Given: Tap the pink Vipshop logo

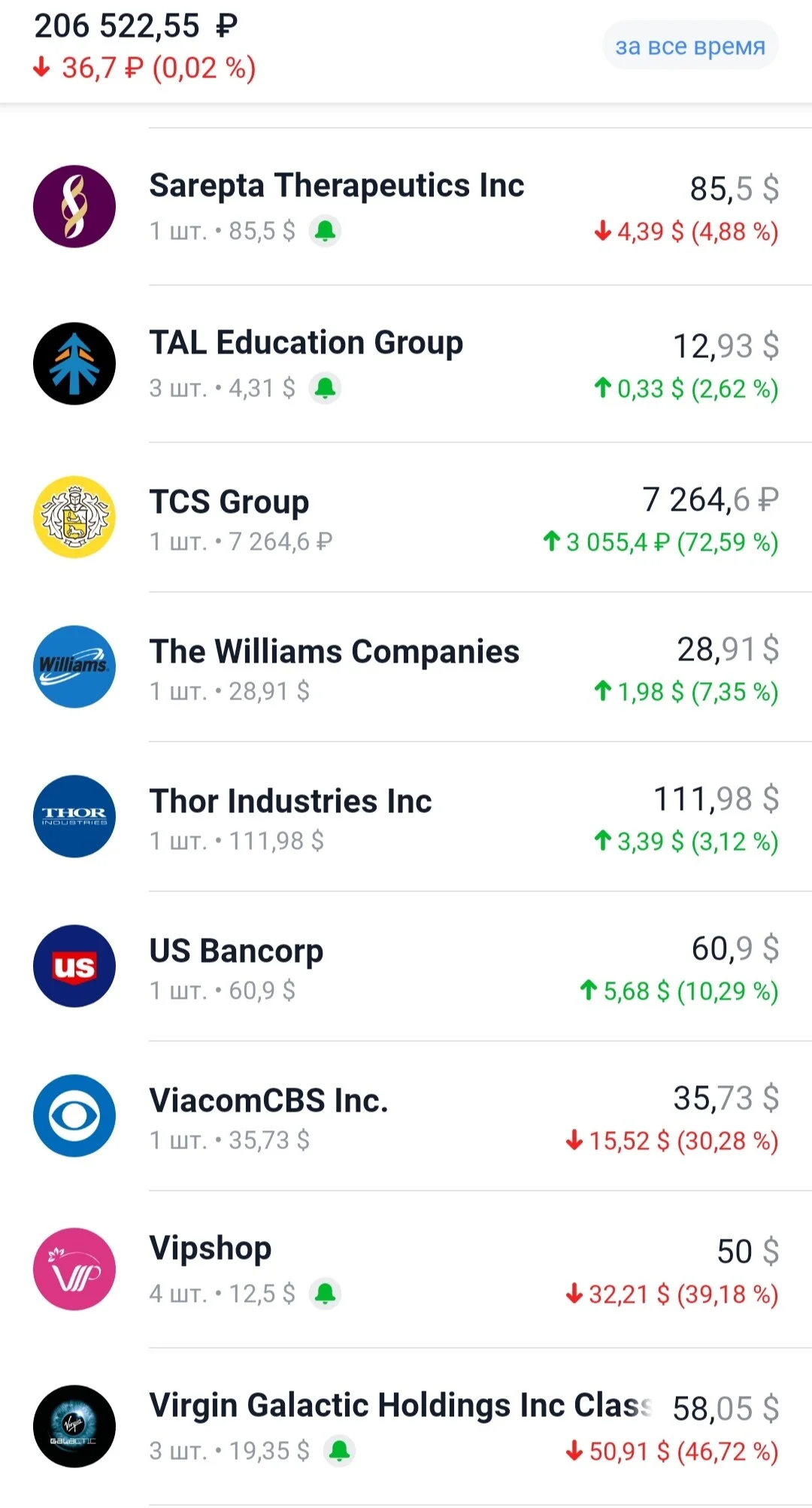Looking at the screenshot, I should point(74,1269).
